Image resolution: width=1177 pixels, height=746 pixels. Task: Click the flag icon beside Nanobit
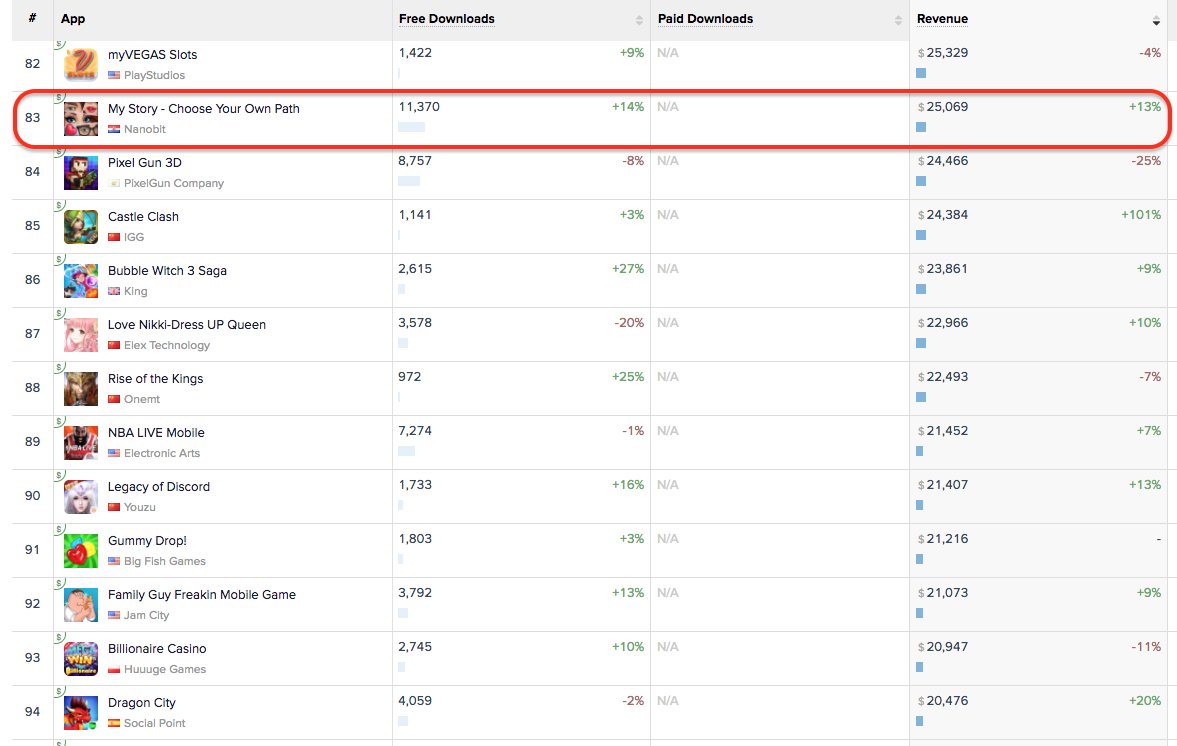click(x=114, y=129)
